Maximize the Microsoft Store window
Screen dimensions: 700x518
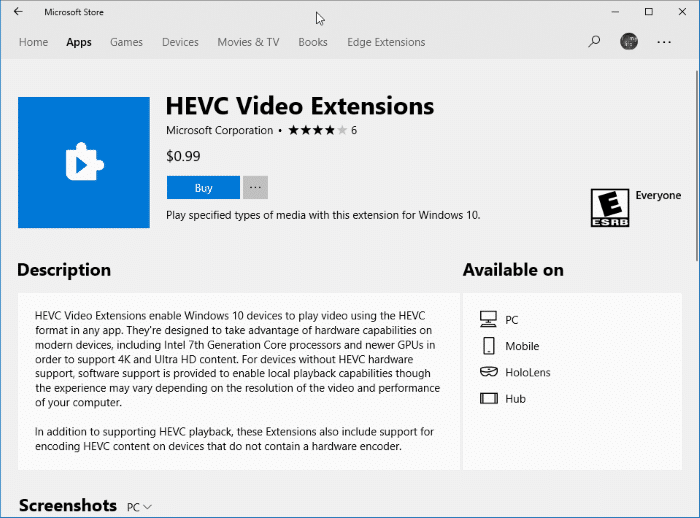coord(649,12)
